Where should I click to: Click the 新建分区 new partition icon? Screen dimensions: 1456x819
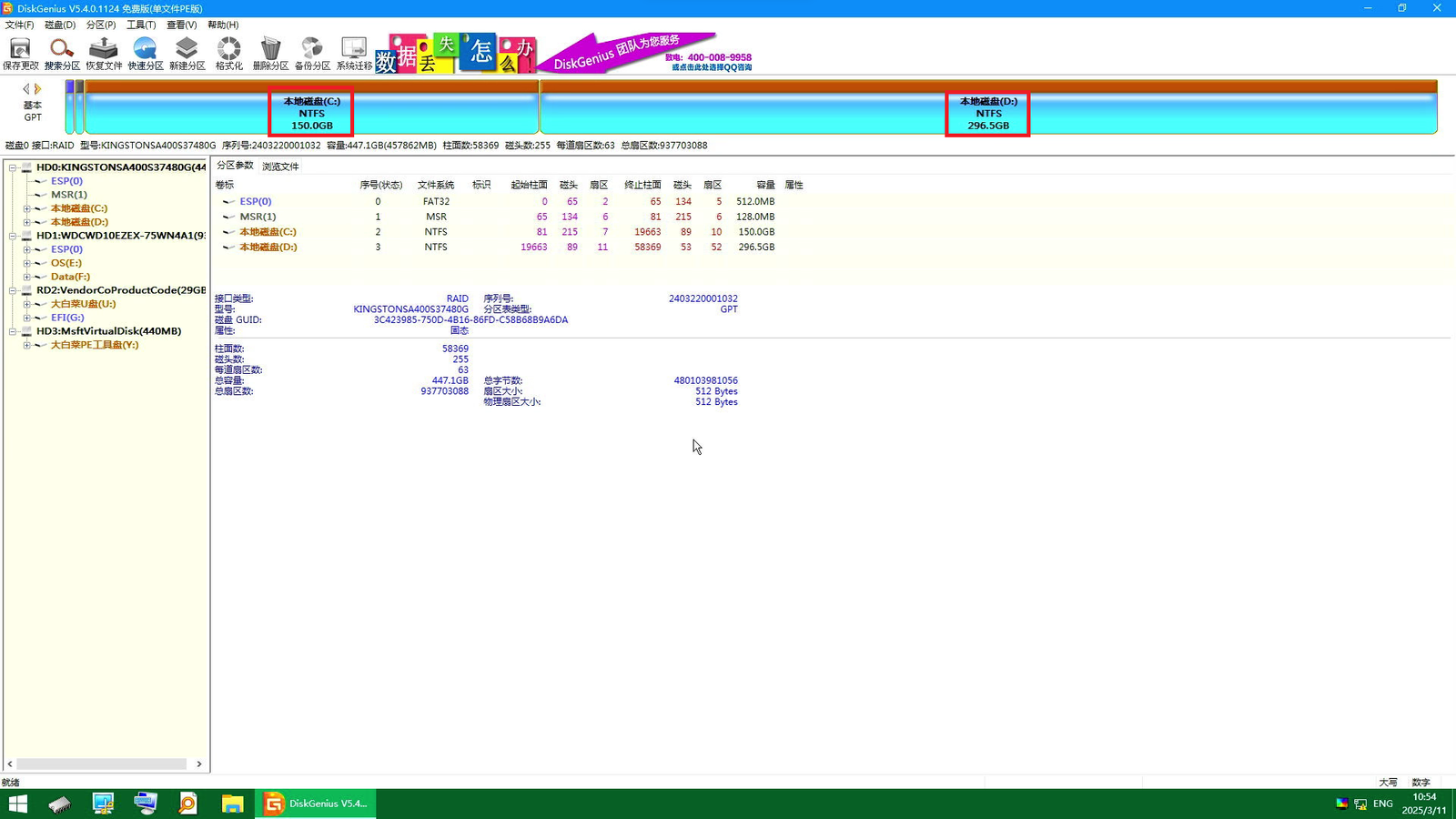(x=187, y=53)
